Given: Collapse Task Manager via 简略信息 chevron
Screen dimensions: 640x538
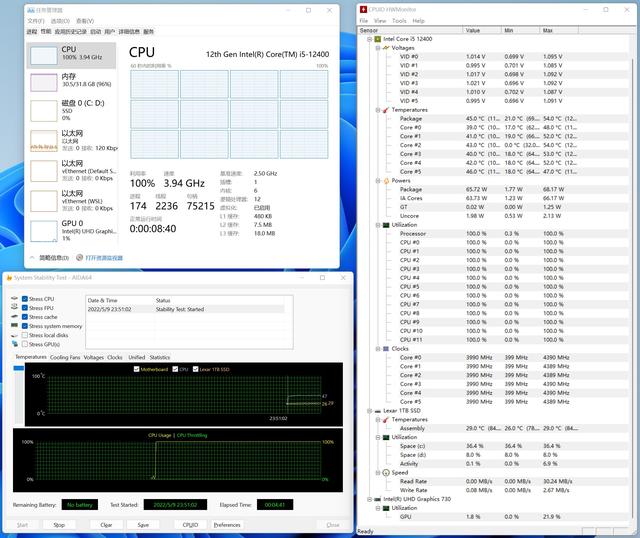Looking at the screenshot, I should tap(32, 258).
